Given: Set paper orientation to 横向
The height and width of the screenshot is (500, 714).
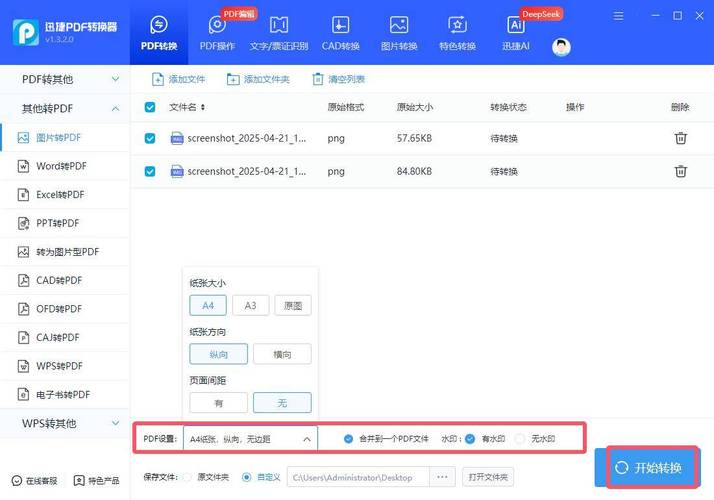Looking at the screenshot, I should click(x=282, y=354).
